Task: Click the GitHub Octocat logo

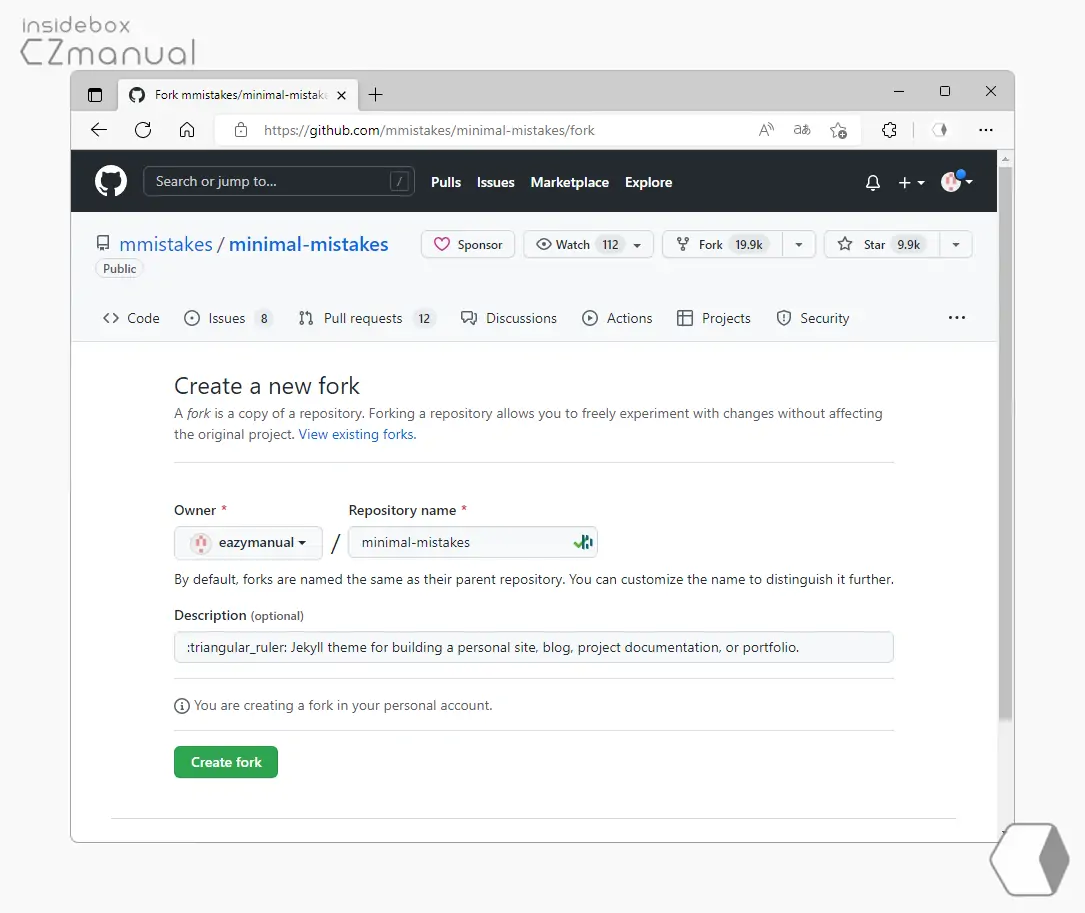Action: 111,181
